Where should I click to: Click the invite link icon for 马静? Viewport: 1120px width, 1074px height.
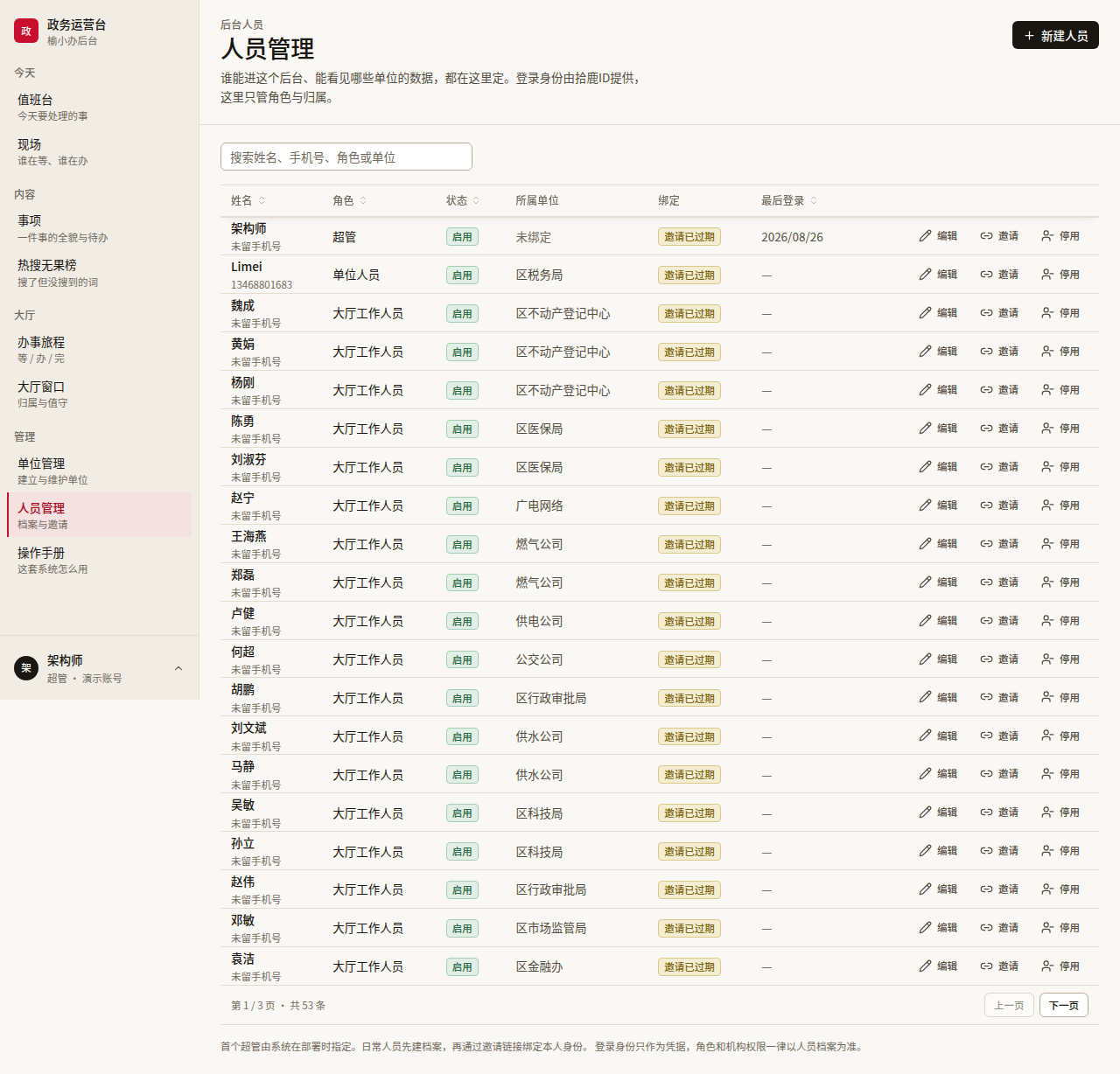point(986,774)
